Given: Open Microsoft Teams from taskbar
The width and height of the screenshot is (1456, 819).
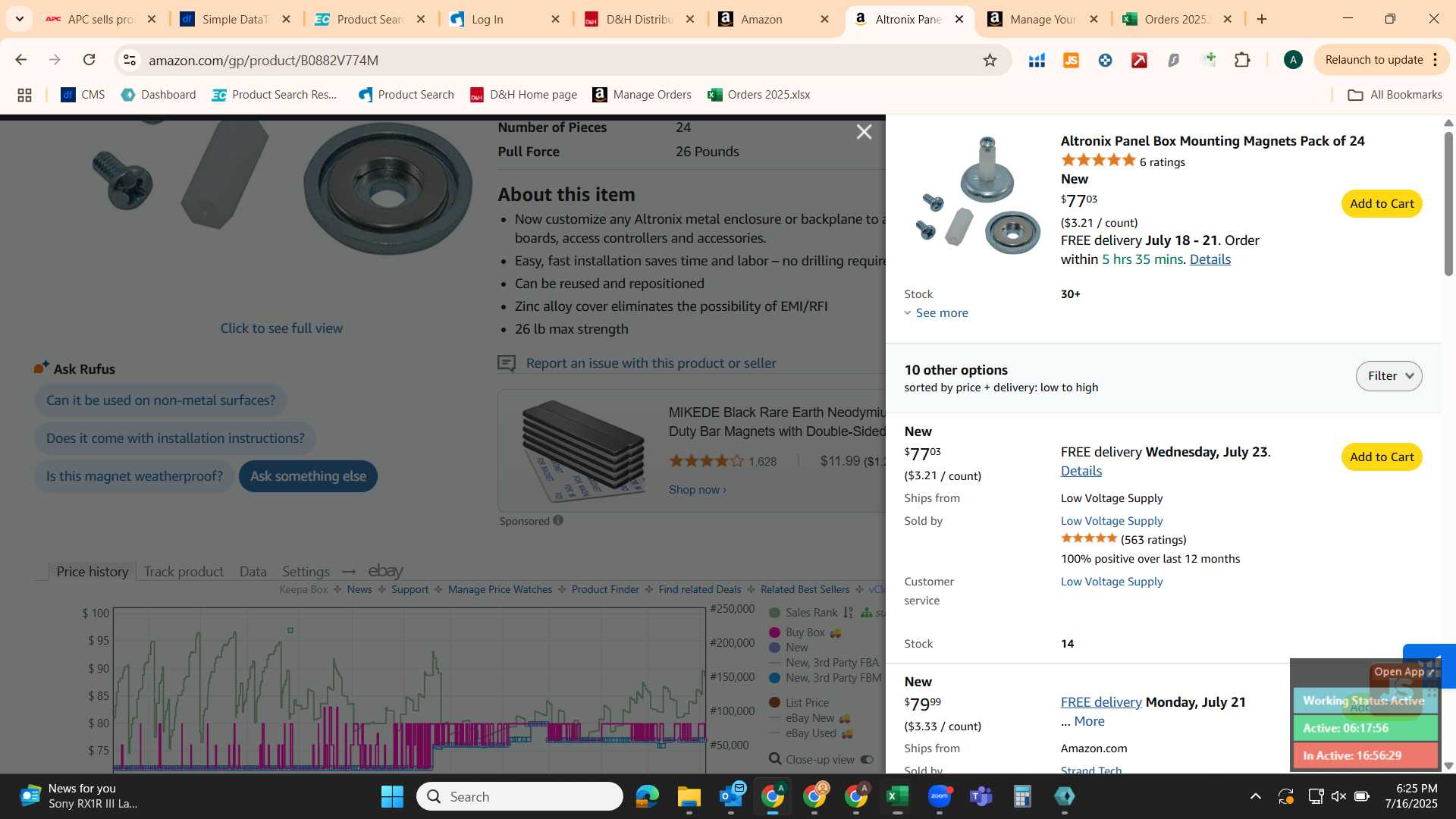Looking at the screenshot, I should (x=981, y=796).
